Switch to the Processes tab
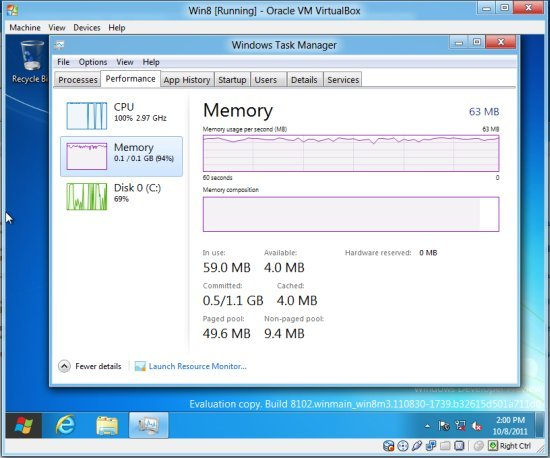550x458 pixels. pos(78,80)
